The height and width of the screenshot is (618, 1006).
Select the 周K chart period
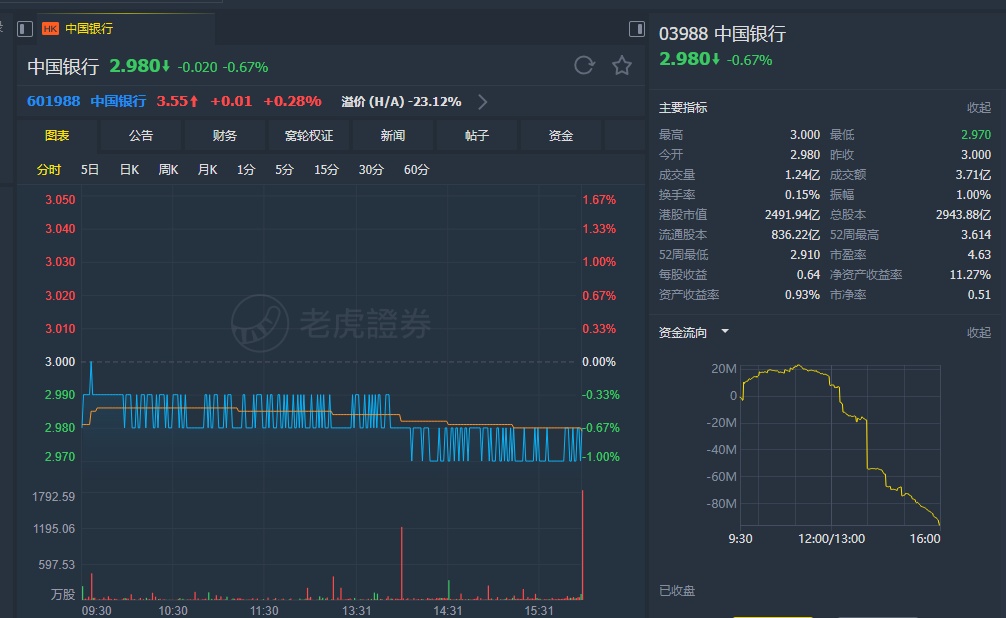click(x=168, y=170)
